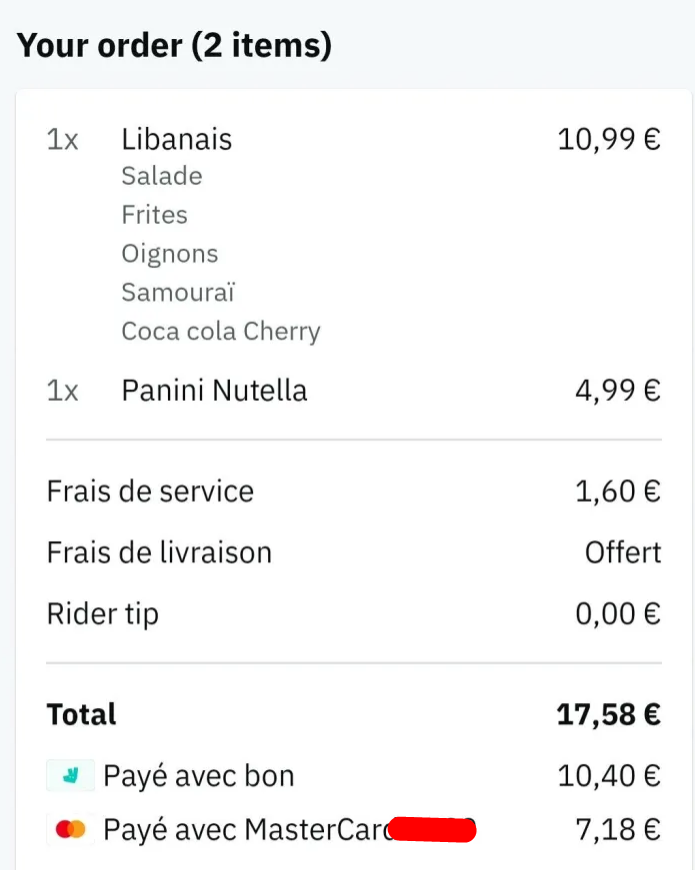Viewport: 695px width, 870px height.
Task: Click Payé avec MasterCard text
Action: pos(248,830)
